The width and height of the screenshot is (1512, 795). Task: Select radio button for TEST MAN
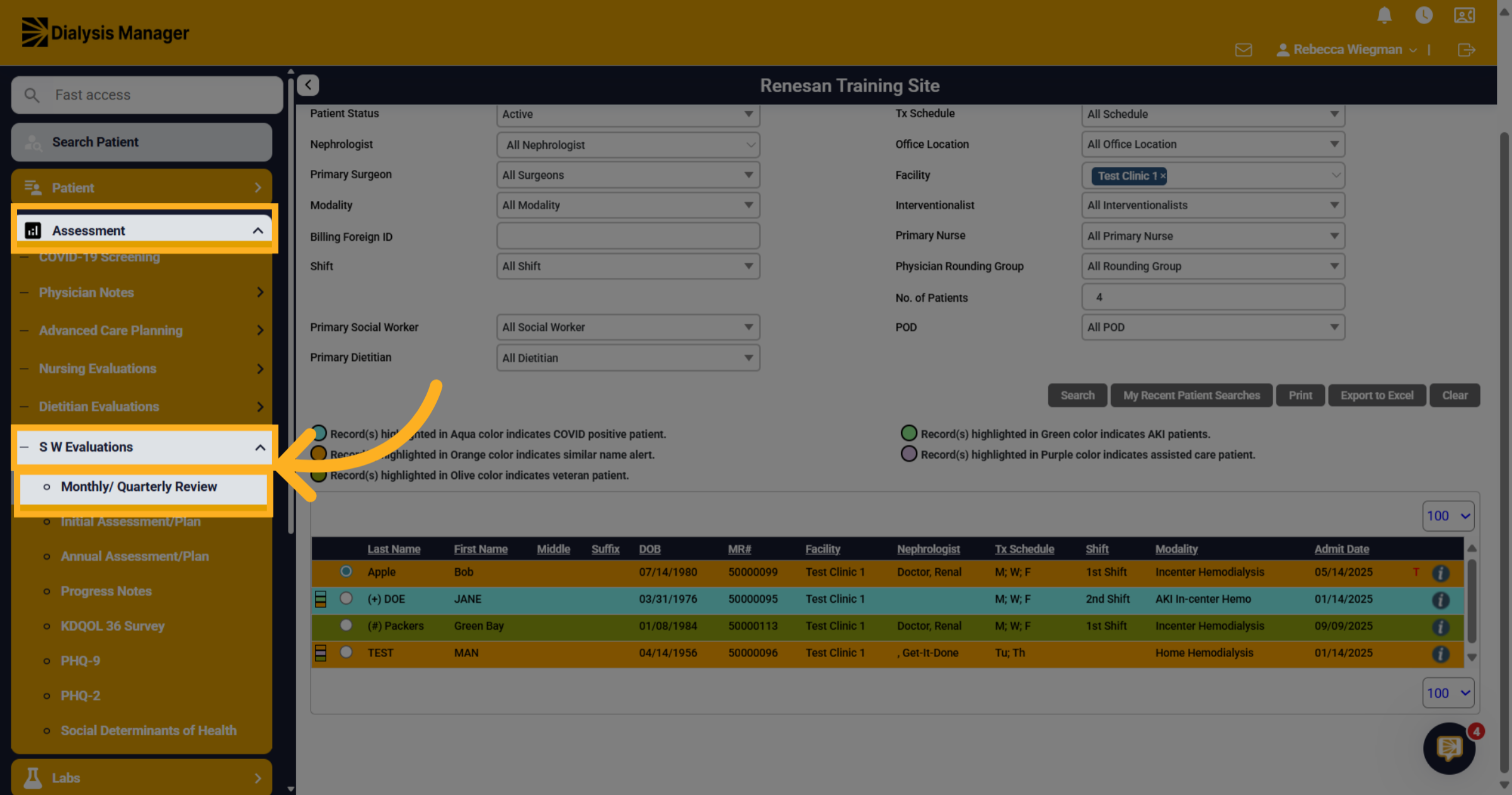pos(346,652)
